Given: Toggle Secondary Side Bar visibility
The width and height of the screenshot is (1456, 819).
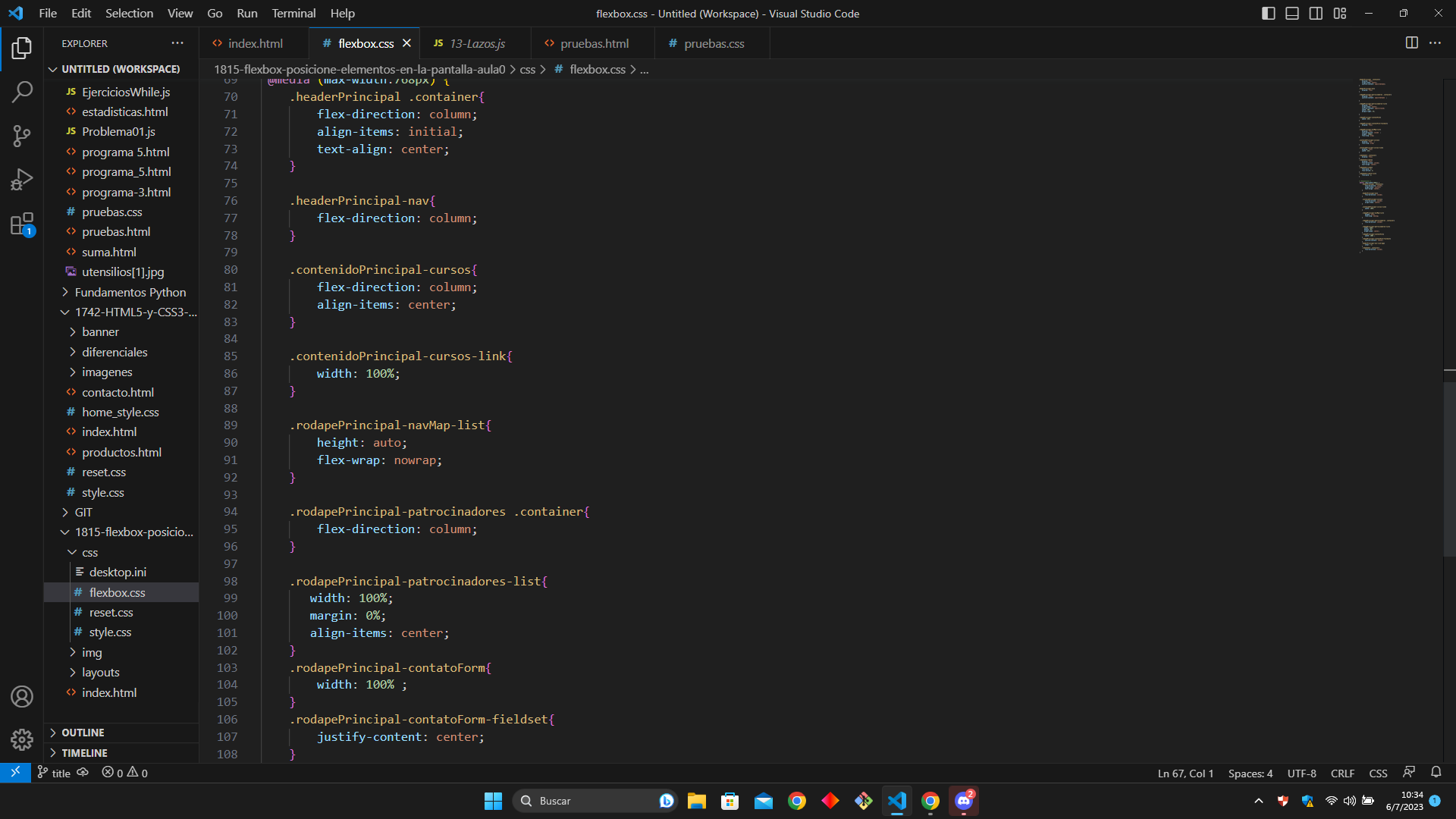Looking at the screenshot, I should coord(1316,13).
